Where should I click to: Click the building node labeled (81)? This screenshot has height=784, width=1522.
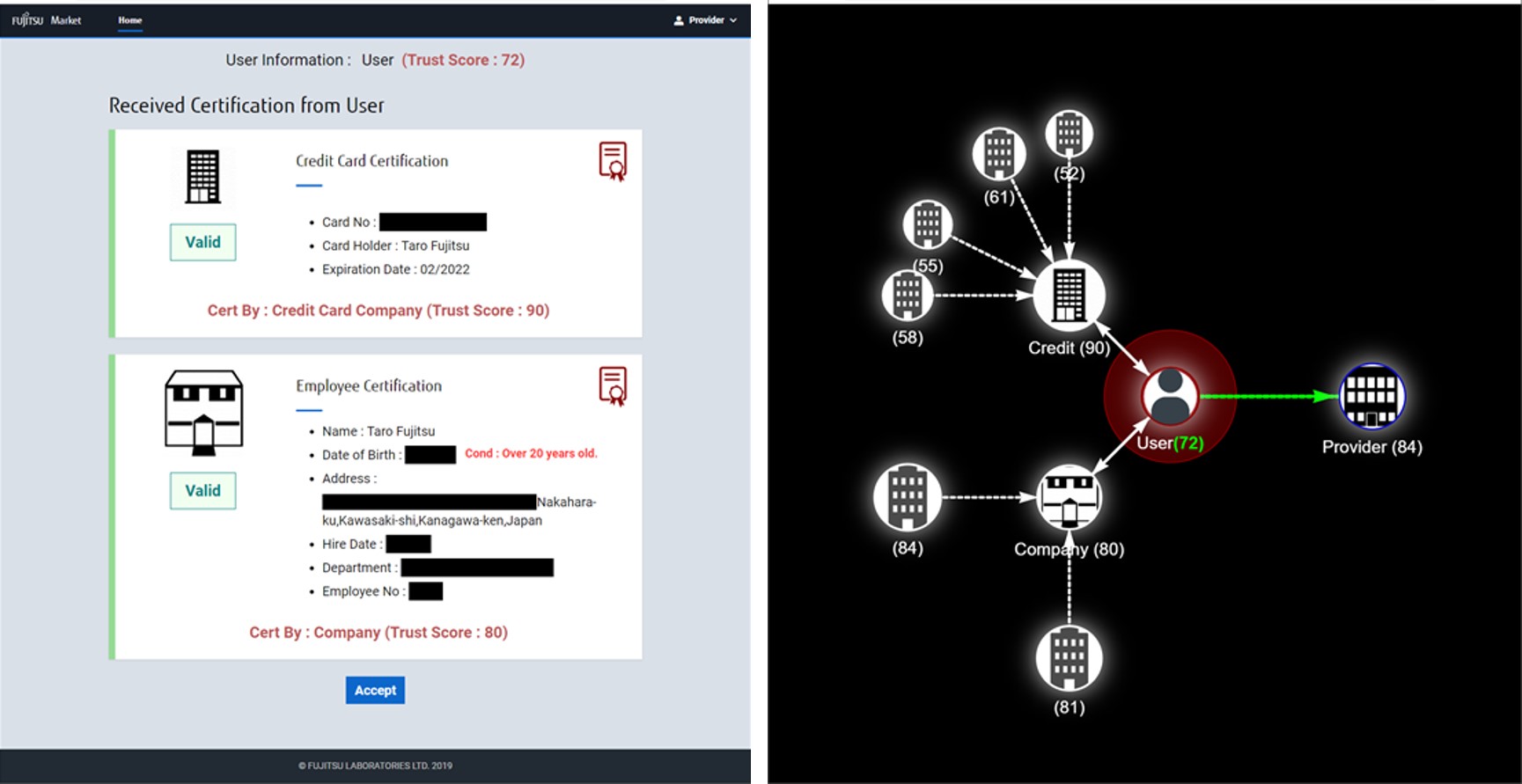click(1069, 657)
